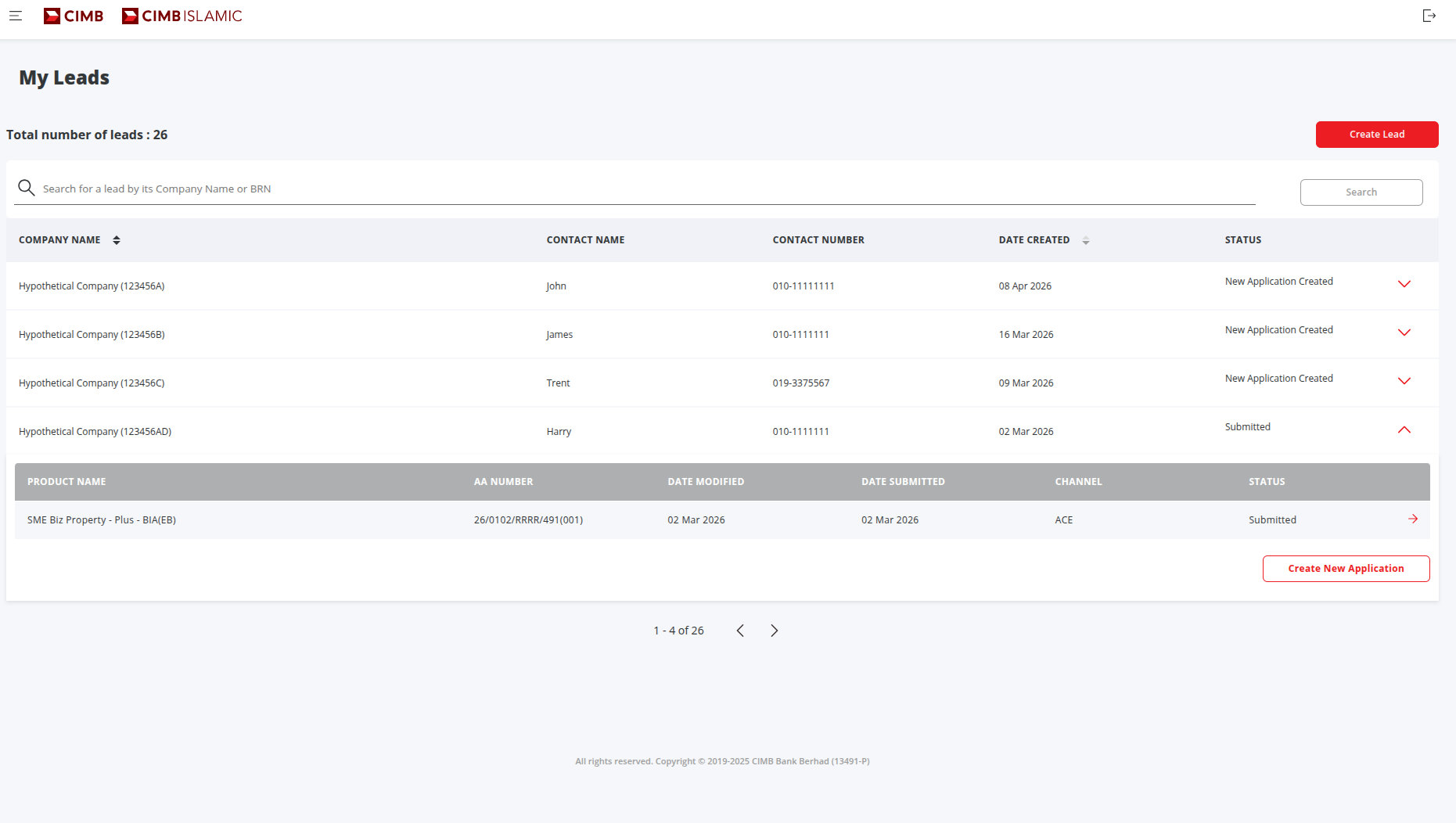The height and width of the screenshot is (823, 1456).
Task: Click Harry's date created 02 Mar 2026
Action: [1026, 432]
